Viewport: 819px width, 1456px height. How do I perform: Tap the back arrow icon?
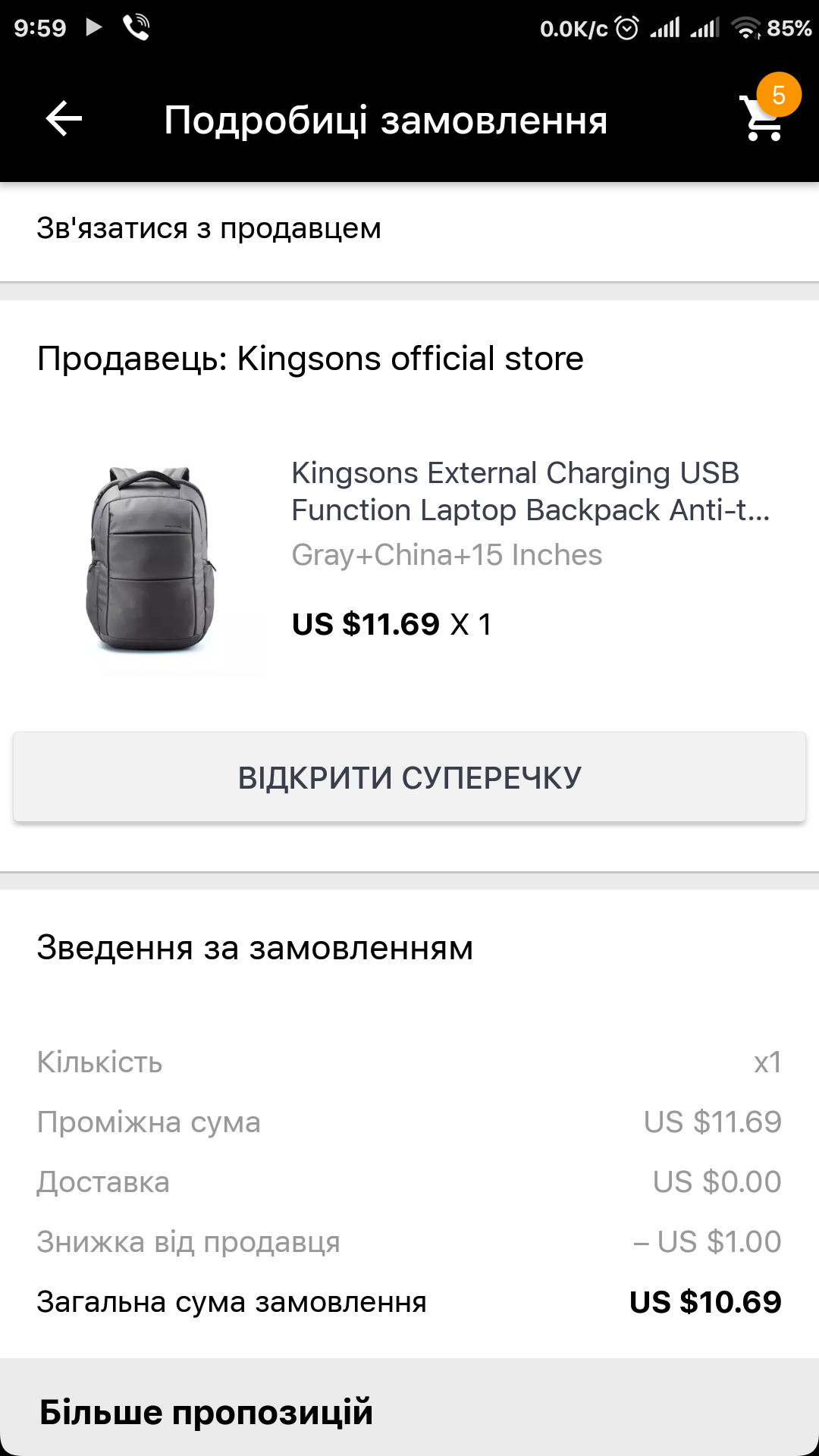64,120
